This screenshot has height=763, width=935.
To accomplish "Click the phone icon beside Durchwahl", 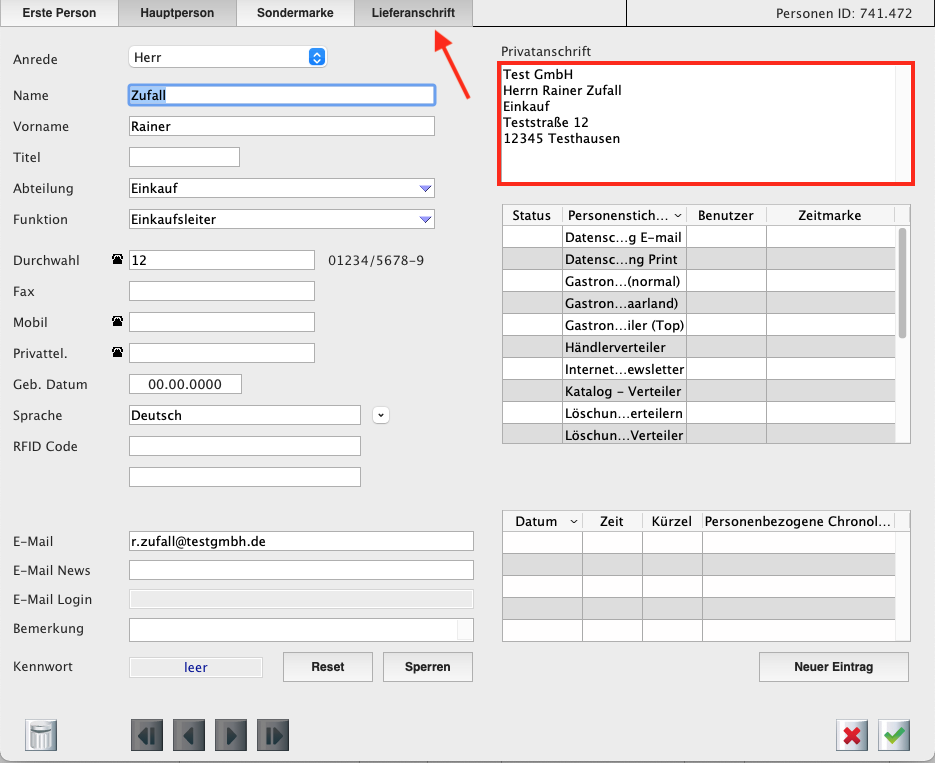I will tap(118, 260).
